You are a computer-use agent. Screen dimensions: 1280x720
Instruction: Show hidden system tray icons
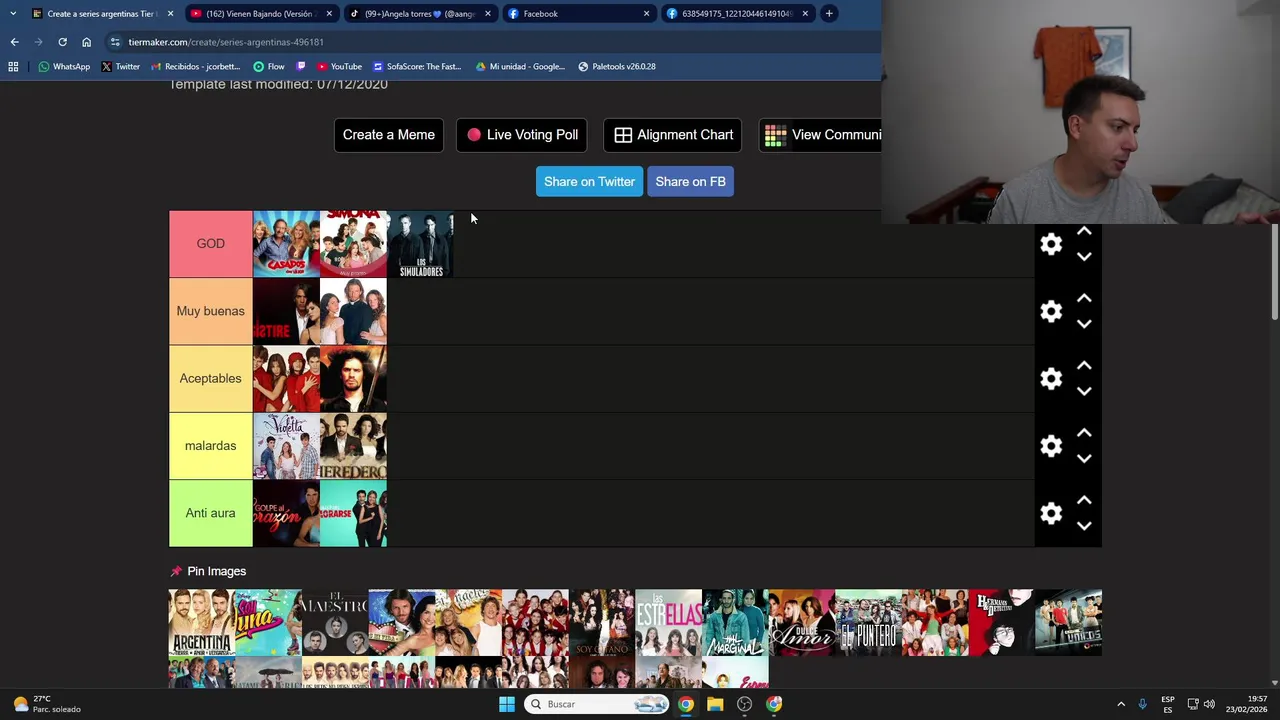click(1121, 704)
